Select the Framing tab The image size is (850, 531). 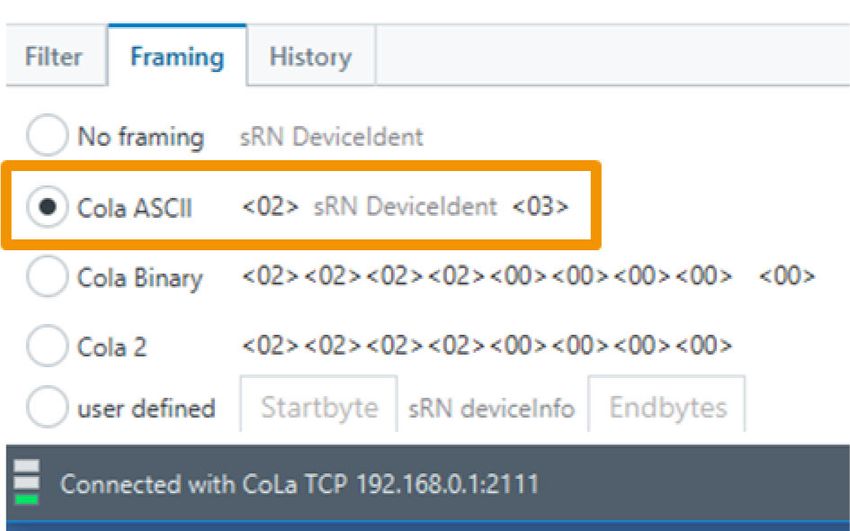(177, 56)
